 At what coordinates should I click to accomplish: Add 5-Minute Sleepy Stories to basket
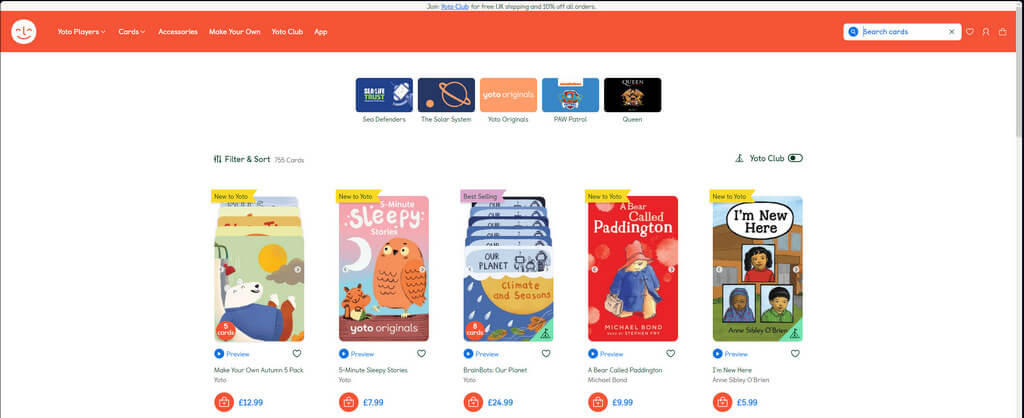click(349, 402)
